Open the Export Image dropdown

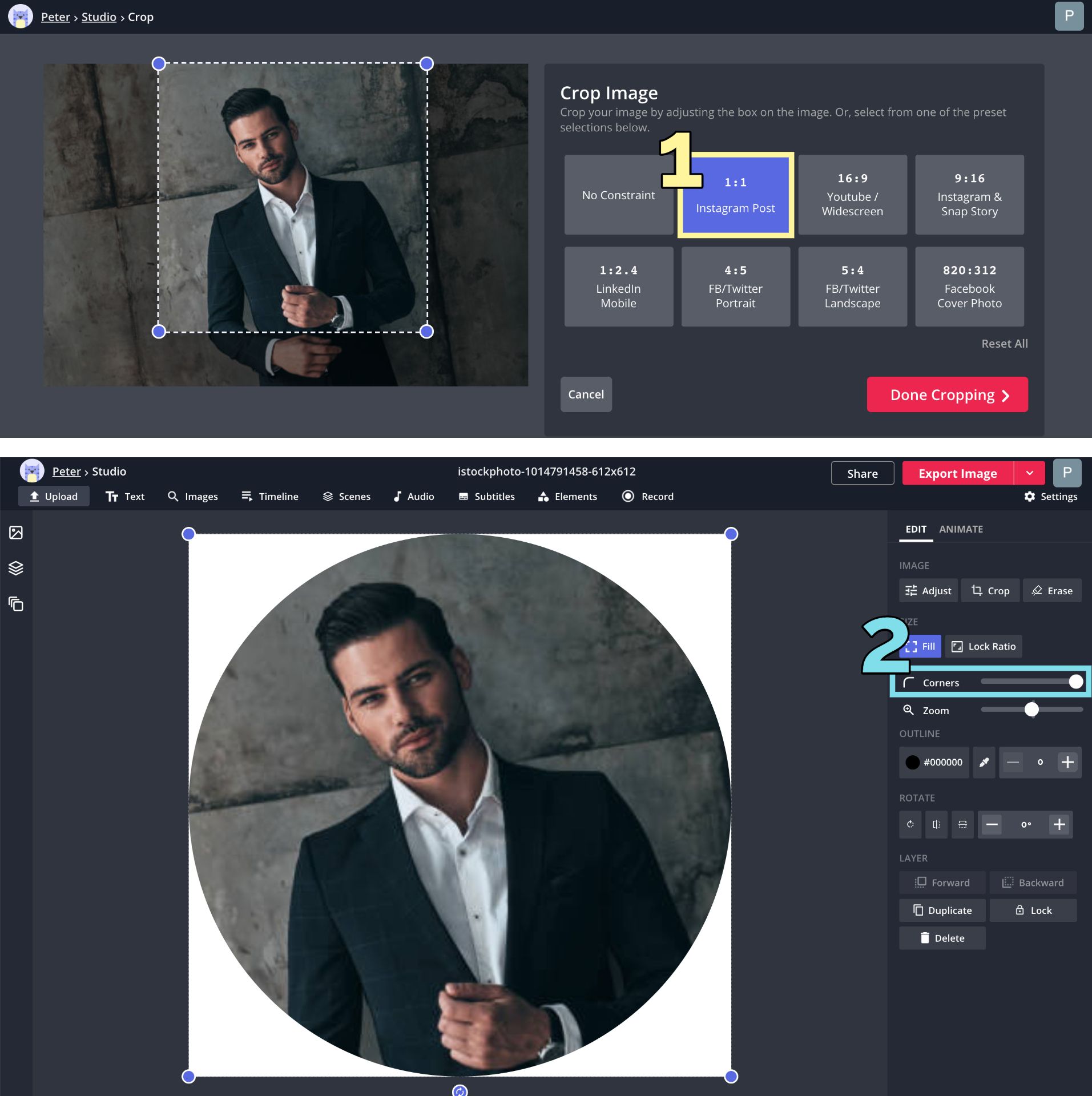coord(1029,473)
